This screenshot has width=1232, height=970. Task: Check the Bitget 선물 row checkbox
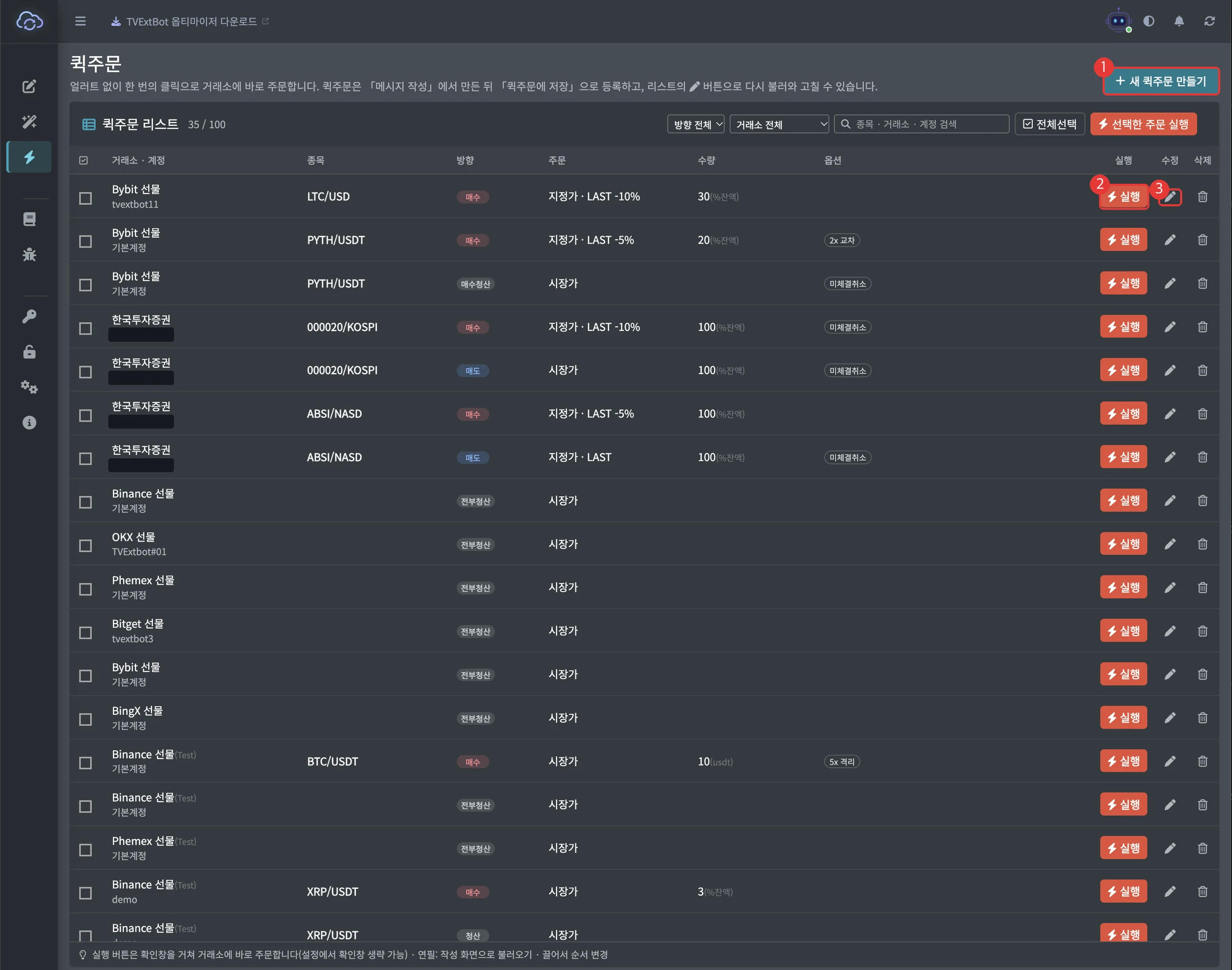pos(85,632)
